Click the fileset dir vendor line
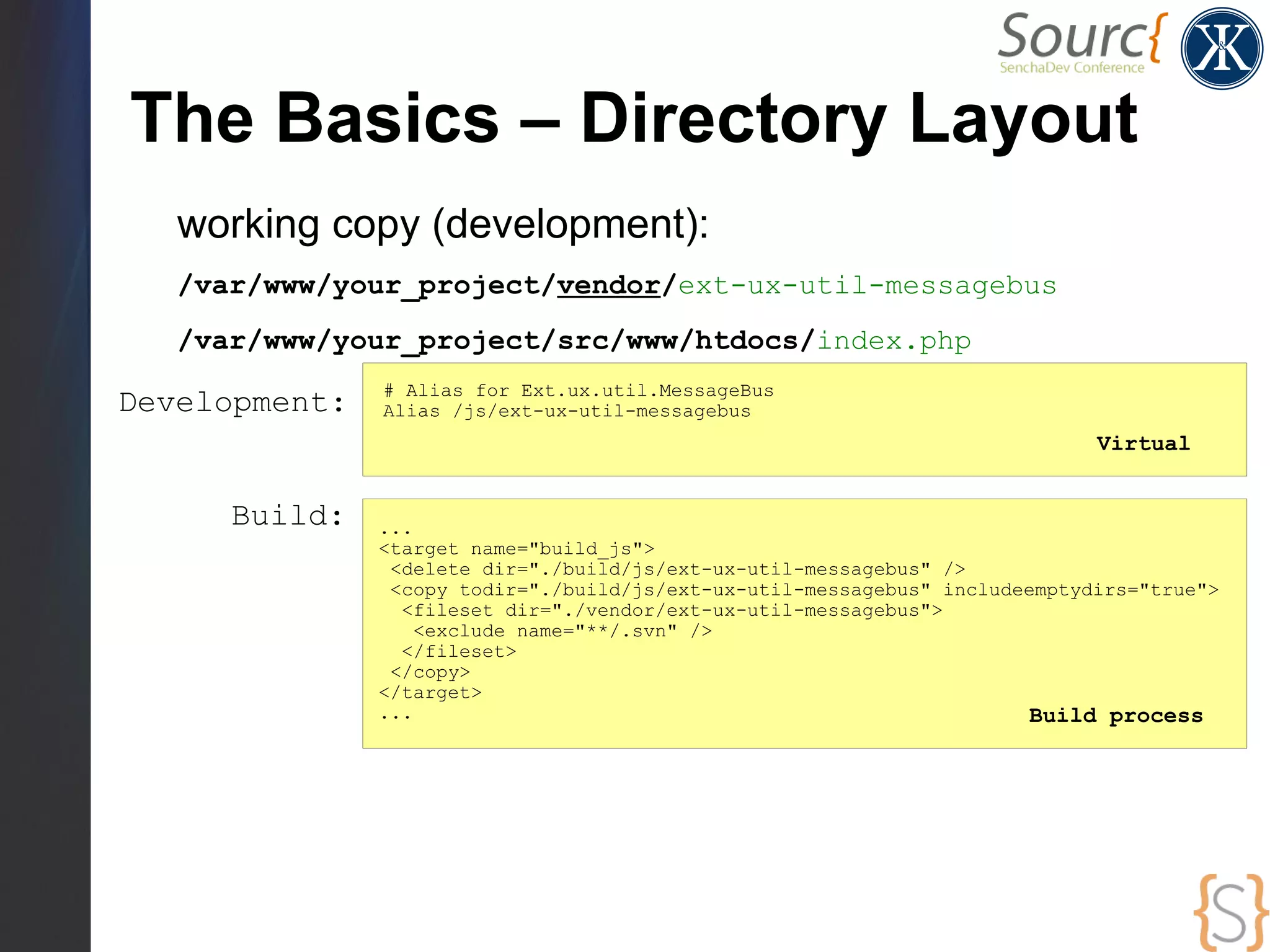Image resolution: width=1270 pixels, height=952 pixels. 671,610
